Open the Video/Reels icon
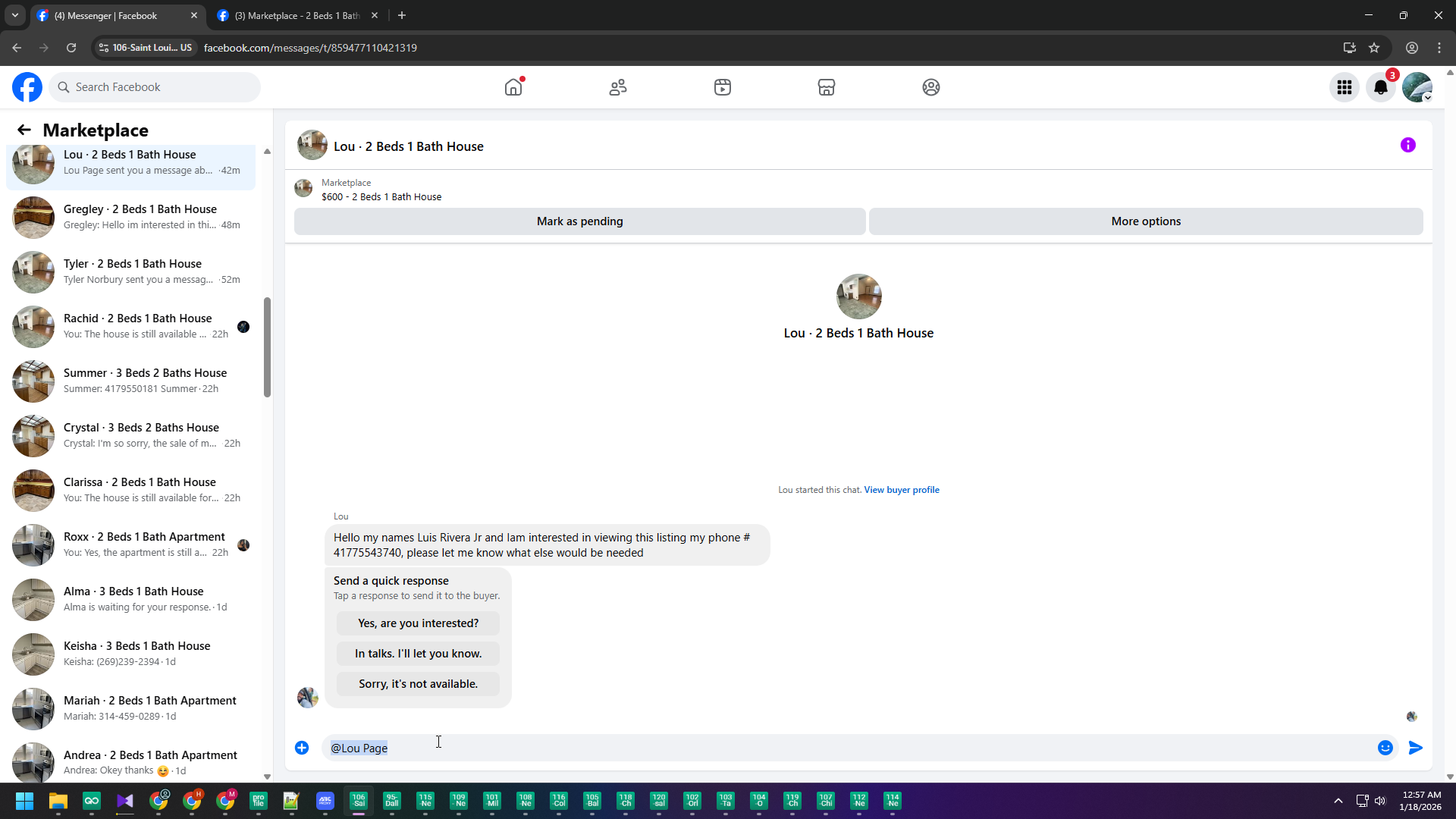 pos(723,87)
